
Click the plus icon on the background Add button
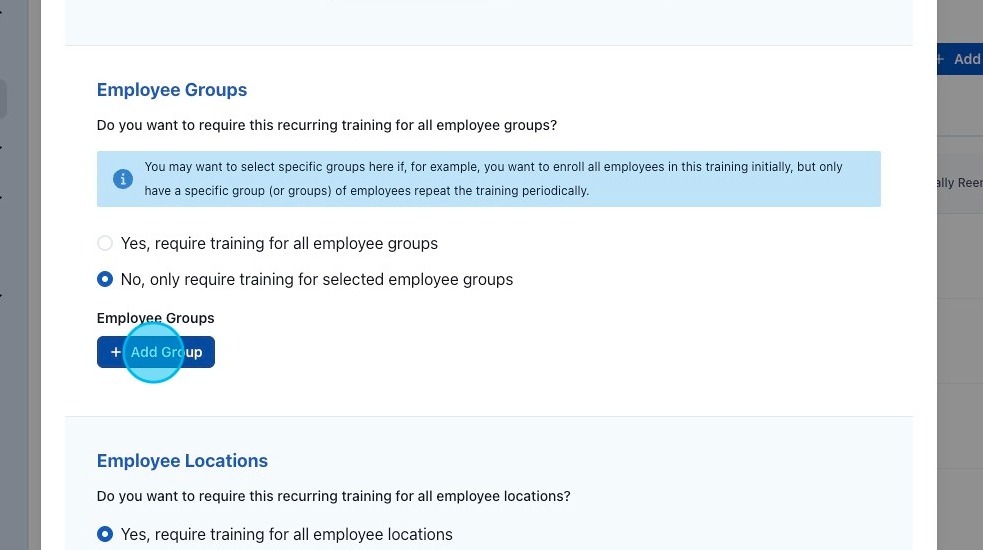[x=940, y=59]
